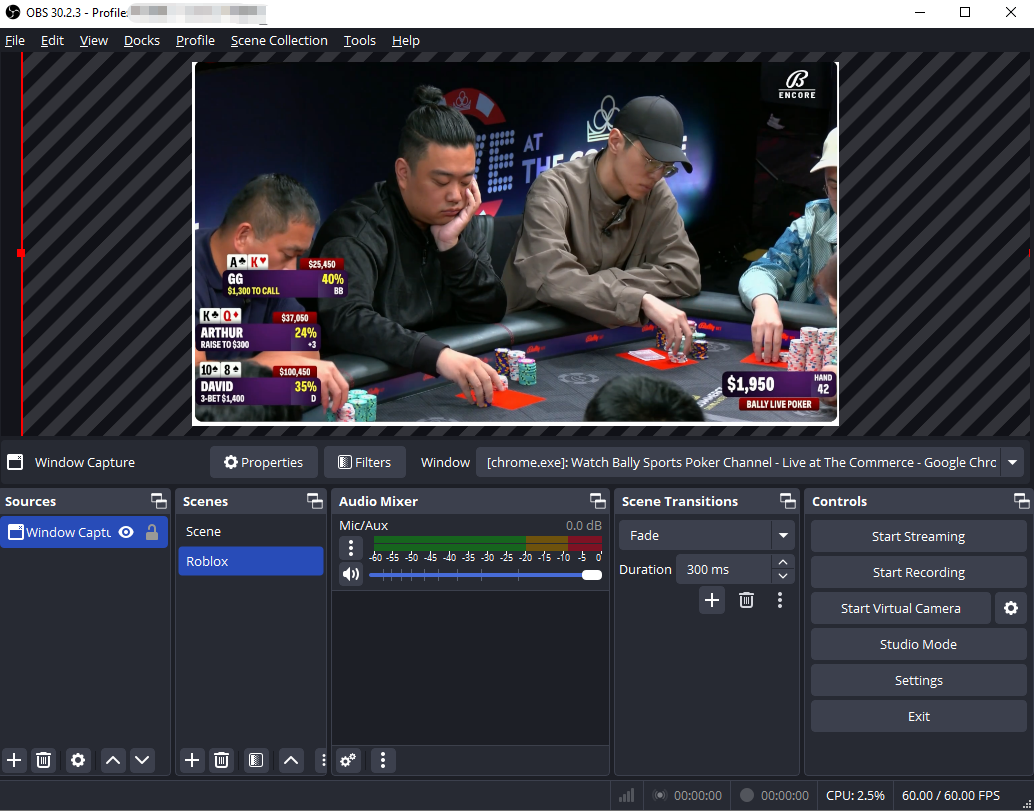Add a new source with the plus icon
1034x811 pixels.
pos(14,761)
